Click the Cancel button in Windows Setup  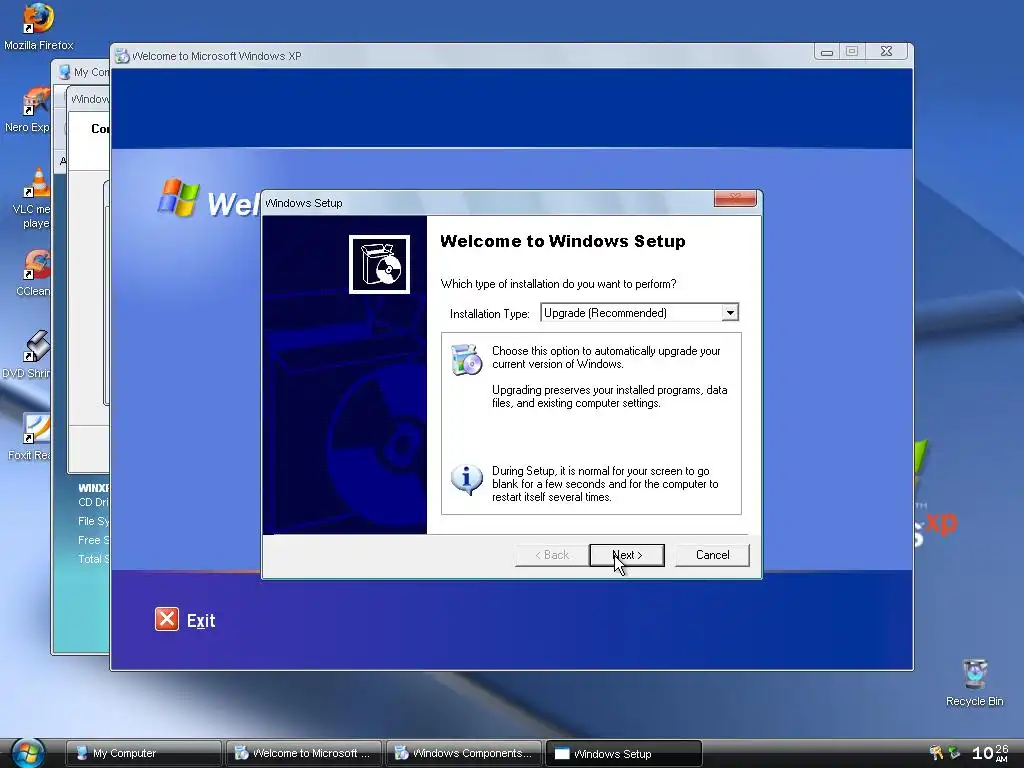(x=712, y=555)
